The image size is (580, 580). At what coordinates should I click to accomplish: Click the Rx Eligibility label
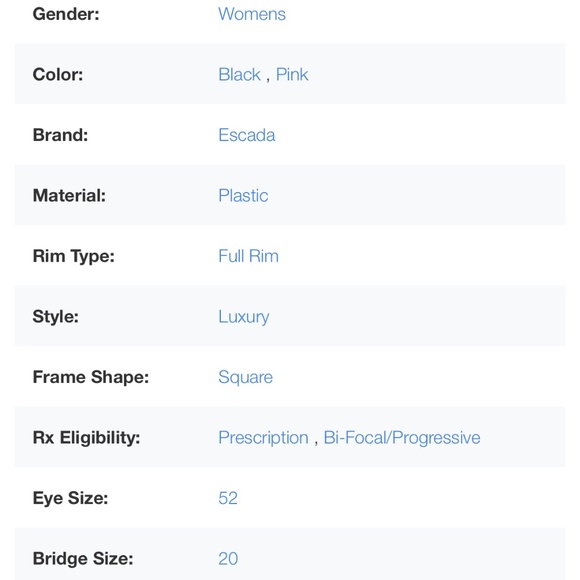[x=86, y=438]
